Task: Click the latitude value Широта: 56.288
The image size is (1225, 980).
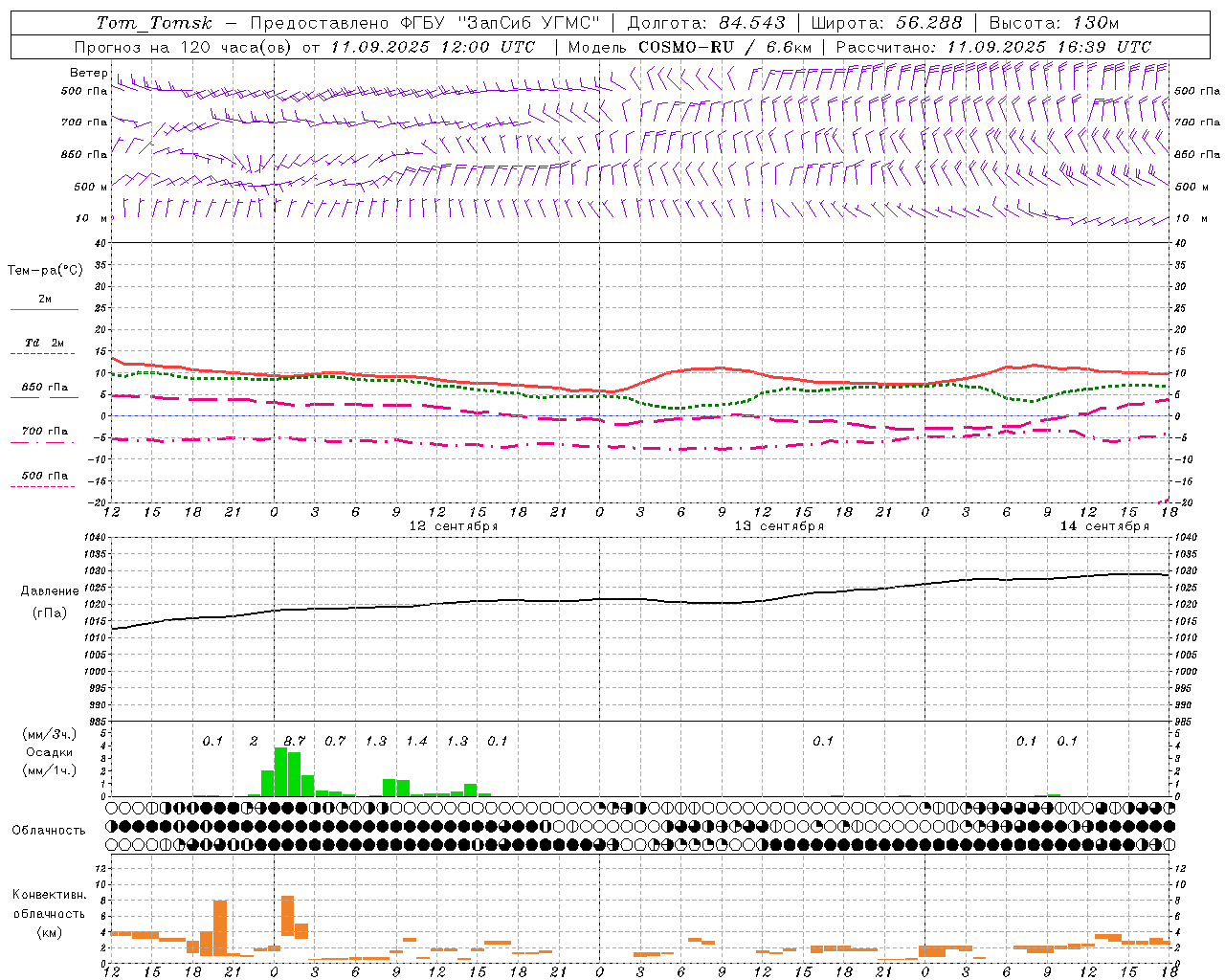Action: pyautogui.click(x=886, y=23)
